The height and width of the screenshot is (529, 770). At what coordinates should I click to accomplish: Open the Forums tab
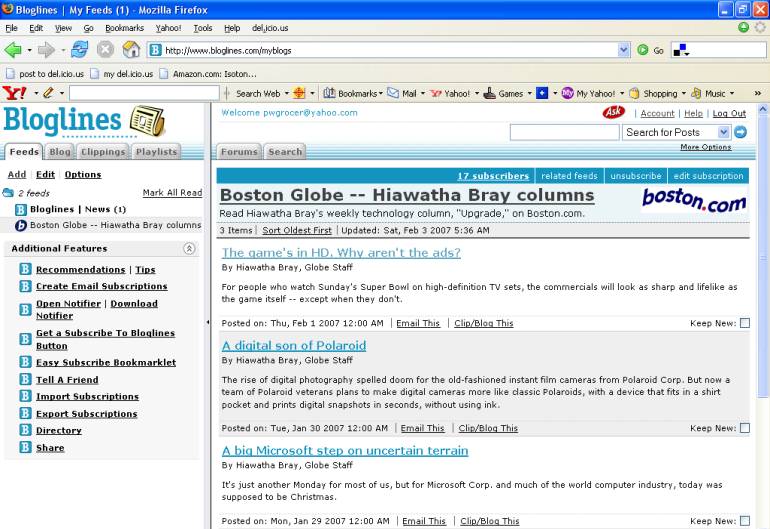click(239, 152)
